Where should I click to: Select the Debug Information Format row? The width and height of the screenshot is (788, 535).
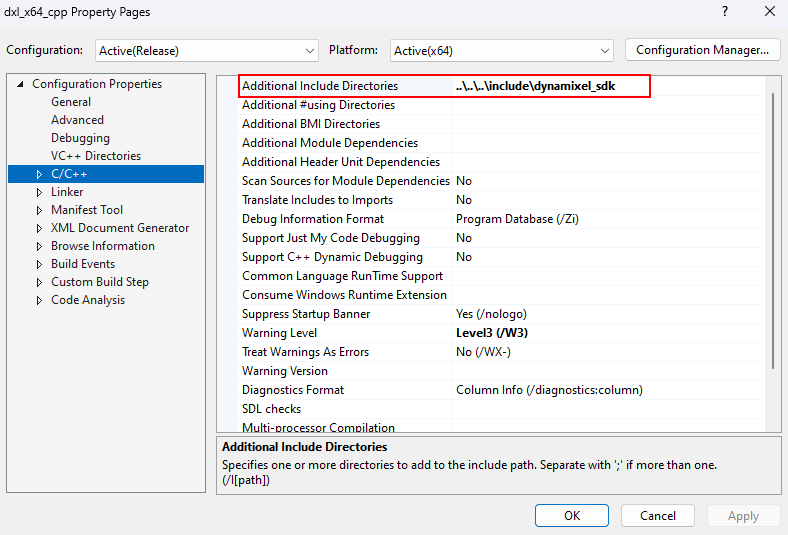(313, 219)
